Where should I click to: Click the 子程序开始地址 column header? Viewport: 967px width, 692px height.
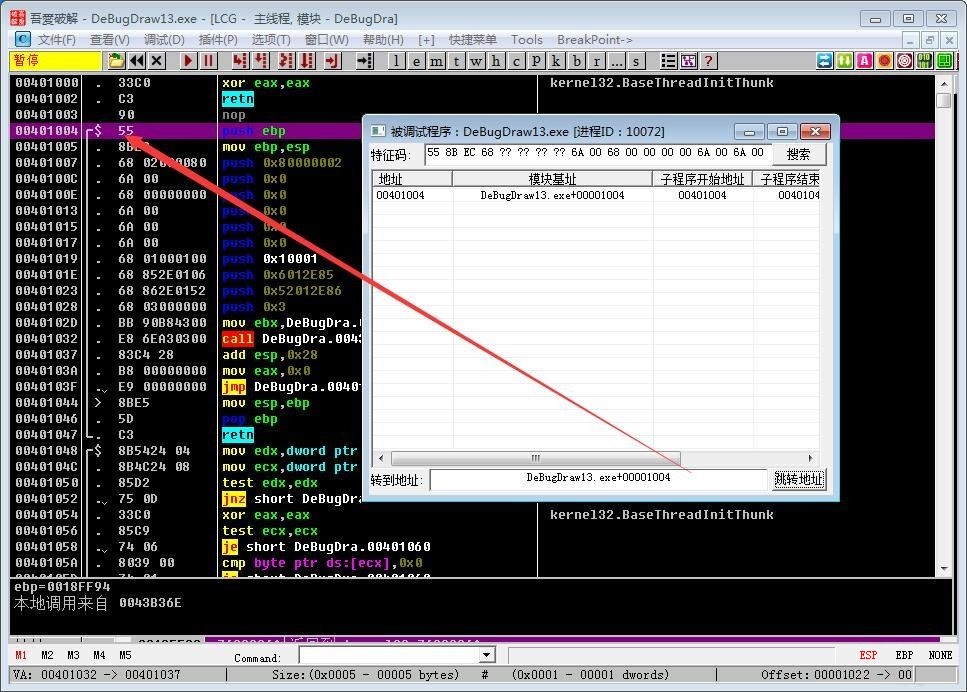pos(702,179)
